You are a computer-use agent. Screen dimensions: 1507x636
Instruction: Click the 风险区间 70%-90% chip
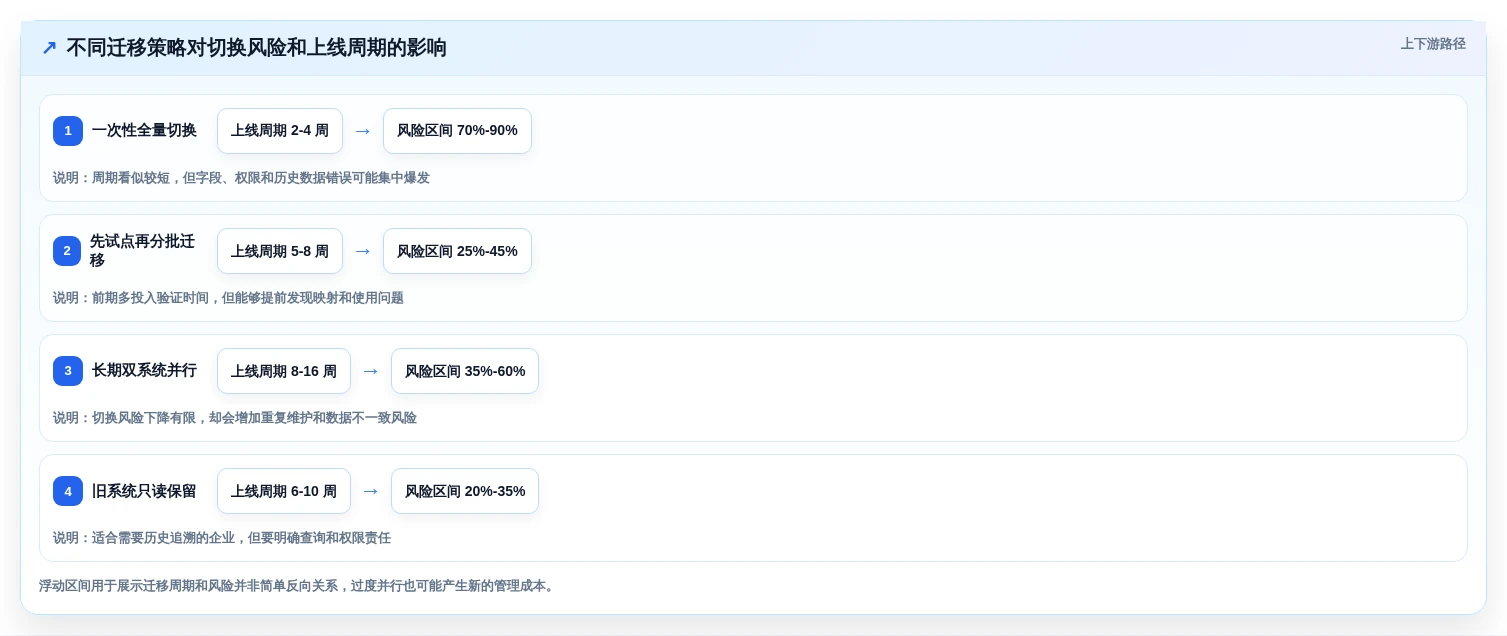click(457, 131)
